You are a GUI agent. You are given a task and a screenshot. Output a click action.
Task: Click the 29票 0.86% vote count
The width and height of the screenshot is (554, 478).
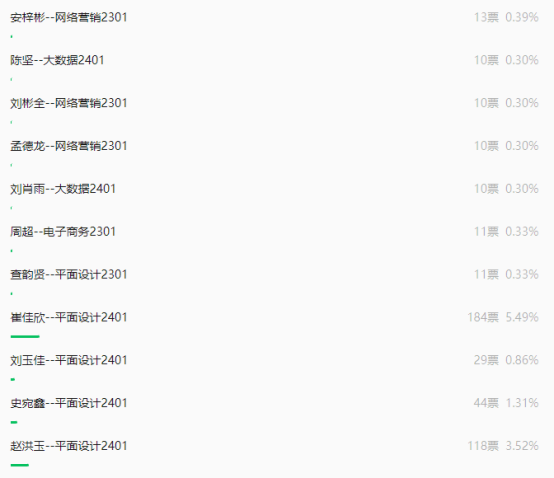(506, 360)
